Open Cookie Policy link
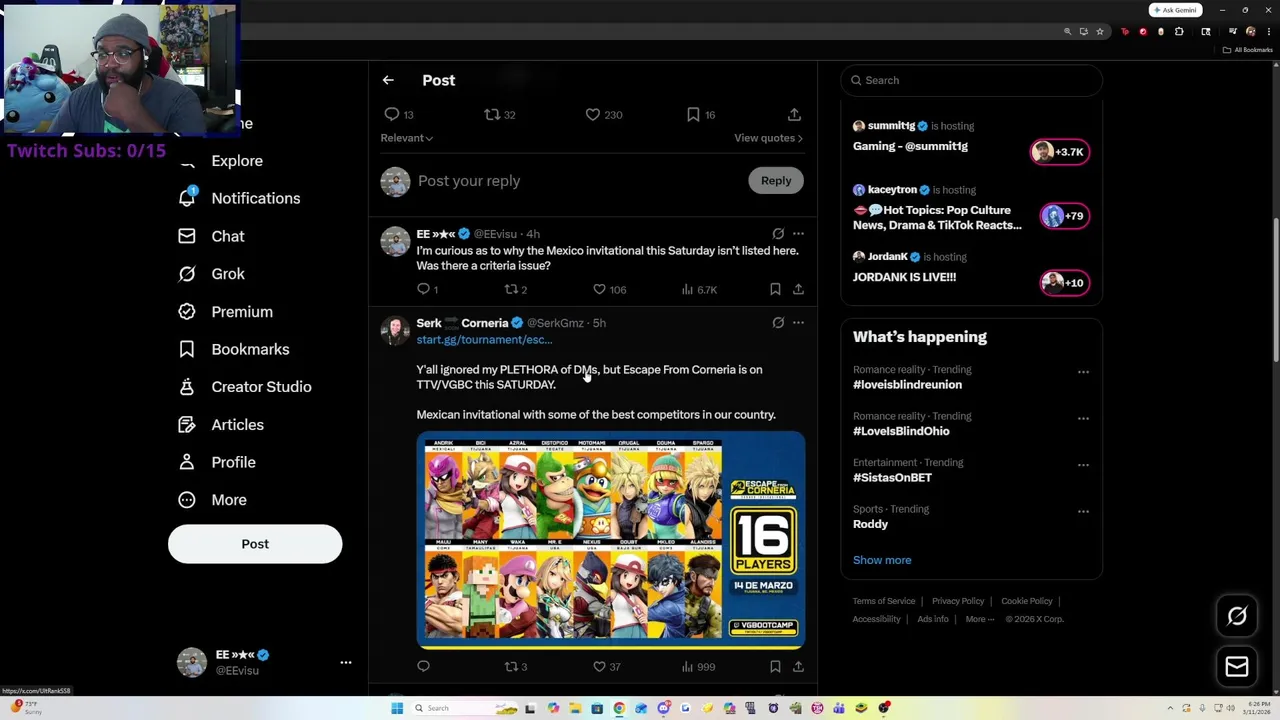1280x720 pixels. 1027,601
